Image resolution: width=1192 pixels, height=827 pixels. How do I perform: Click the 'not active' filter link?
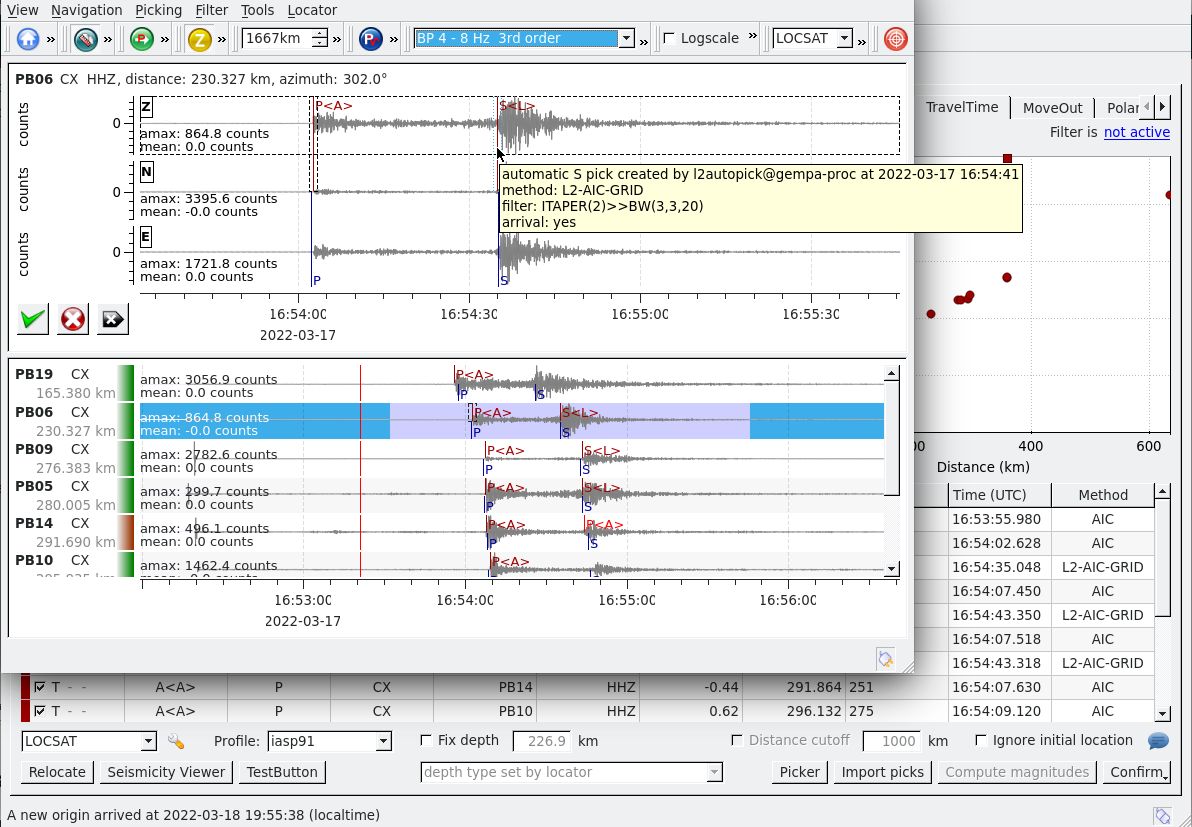(1136, 132)
